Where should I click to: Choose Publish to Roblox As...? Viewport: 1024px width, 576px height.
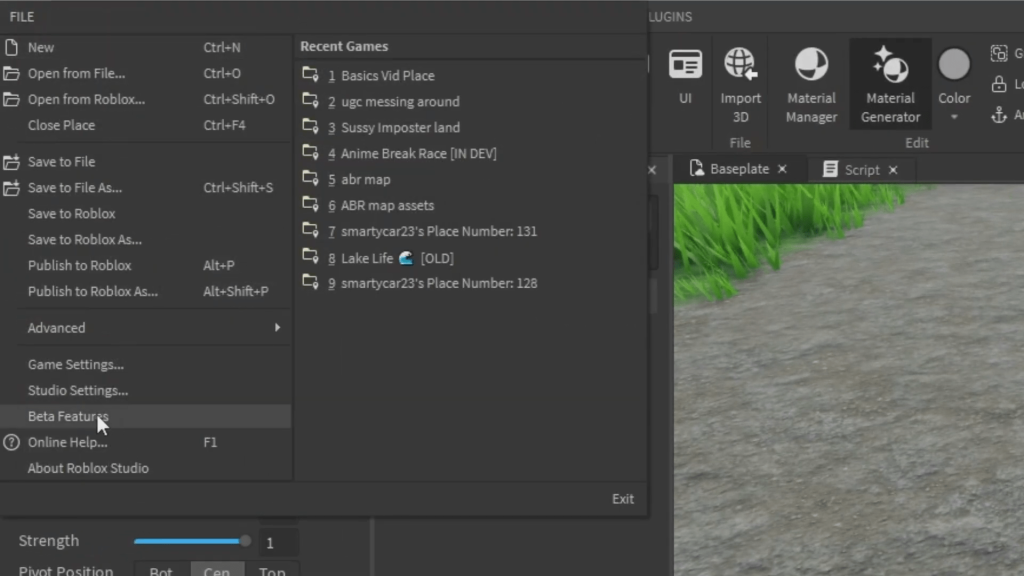pyautogui.click(x=93, y=291)
